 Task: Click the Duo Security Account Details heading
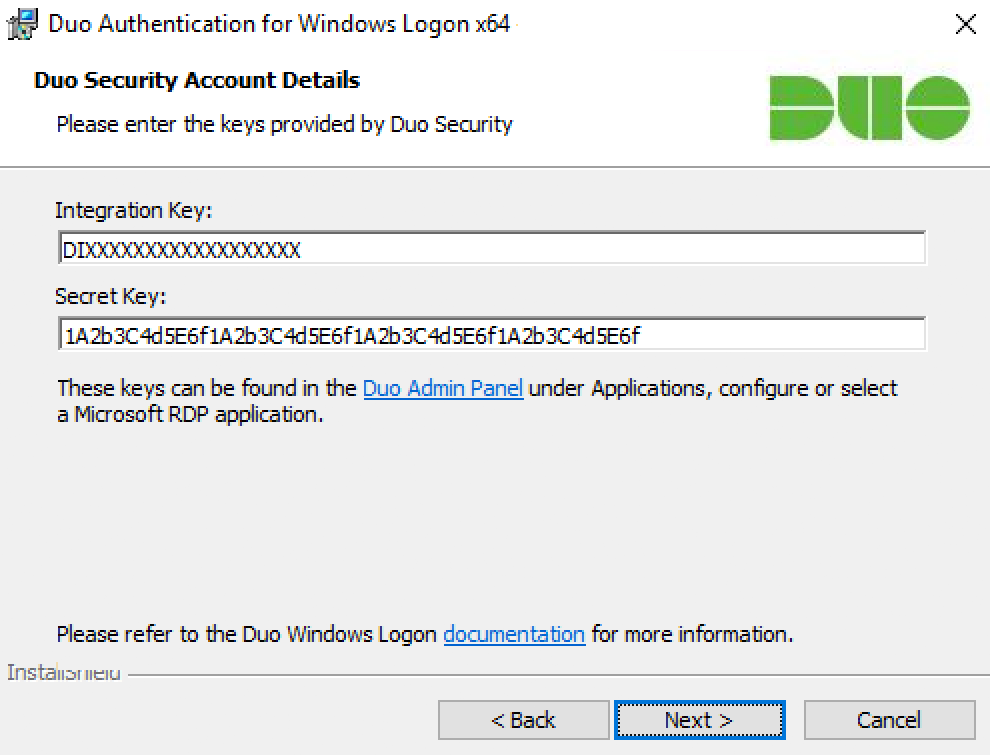coord(196,80)
